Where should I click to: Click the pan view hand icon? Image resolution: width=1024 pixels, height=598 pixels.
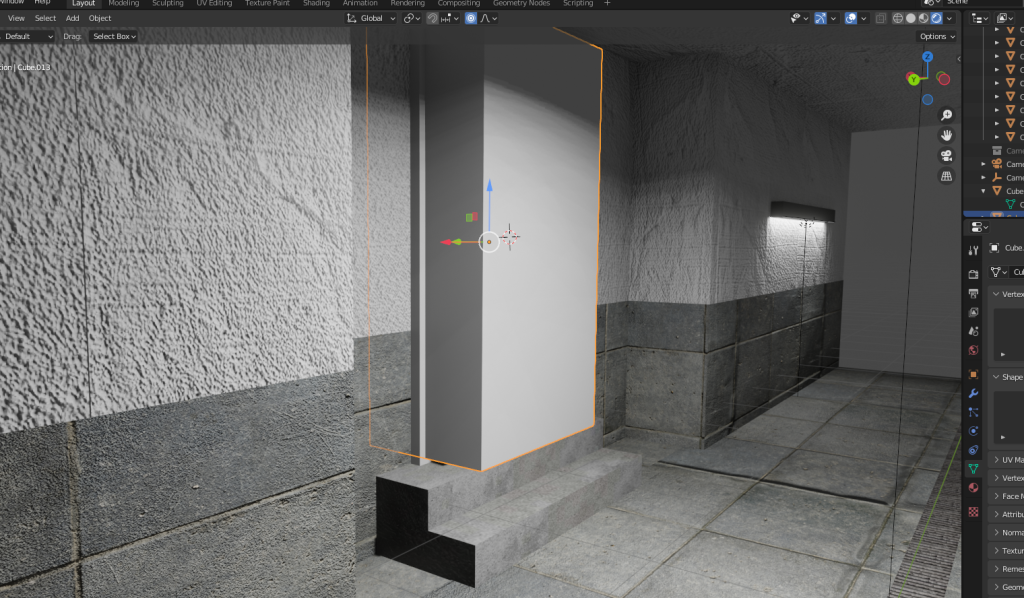tap(946, 135)
